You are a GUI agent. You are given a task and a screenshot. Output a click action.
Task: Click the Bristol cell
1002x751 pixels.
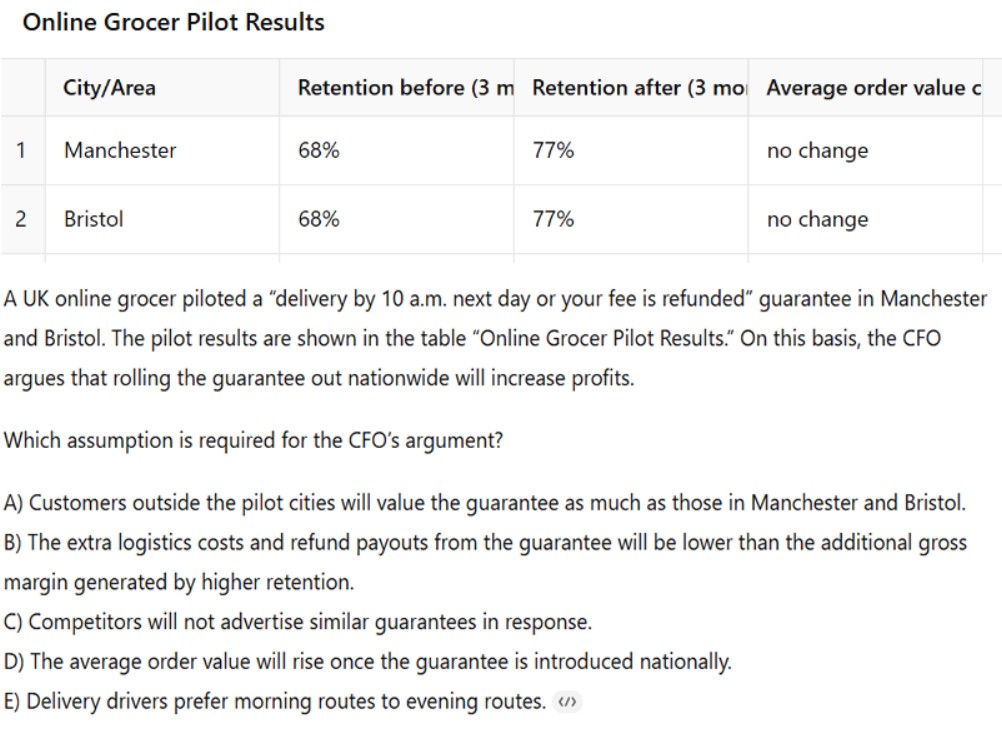pyautogui.click(x=94, y=220)
